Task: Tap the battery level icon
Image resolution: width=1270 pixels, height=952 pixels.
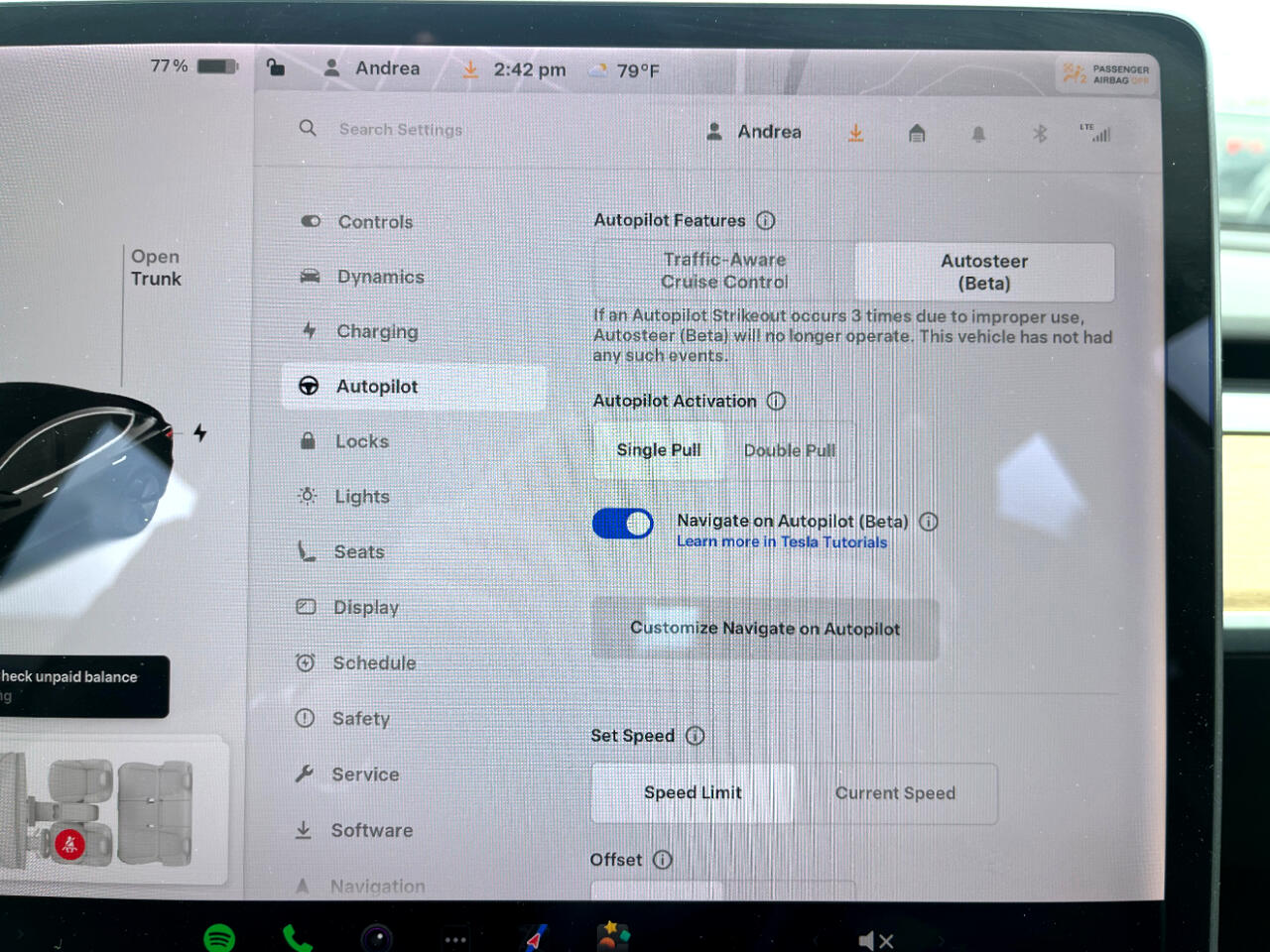Action: point(217,66)
